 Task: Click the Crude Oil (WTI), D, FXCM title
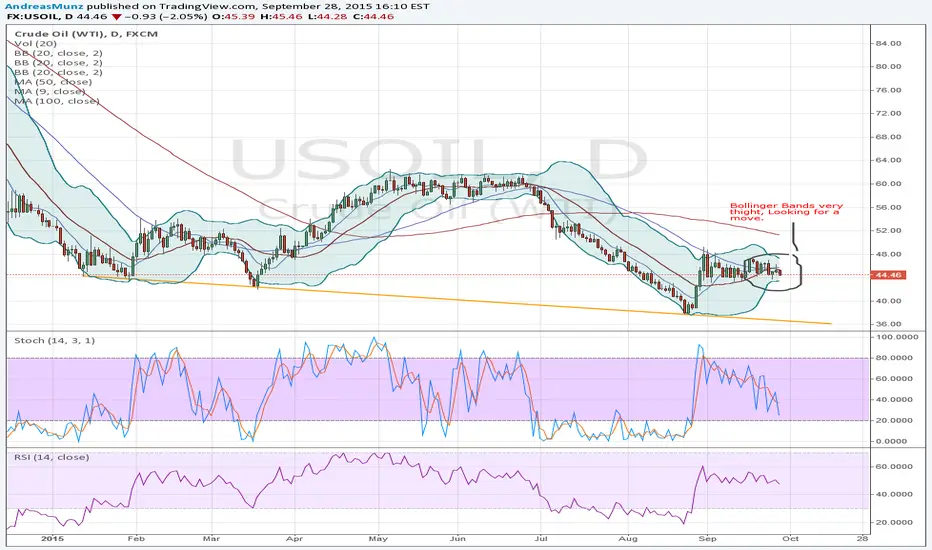[86, 34]
